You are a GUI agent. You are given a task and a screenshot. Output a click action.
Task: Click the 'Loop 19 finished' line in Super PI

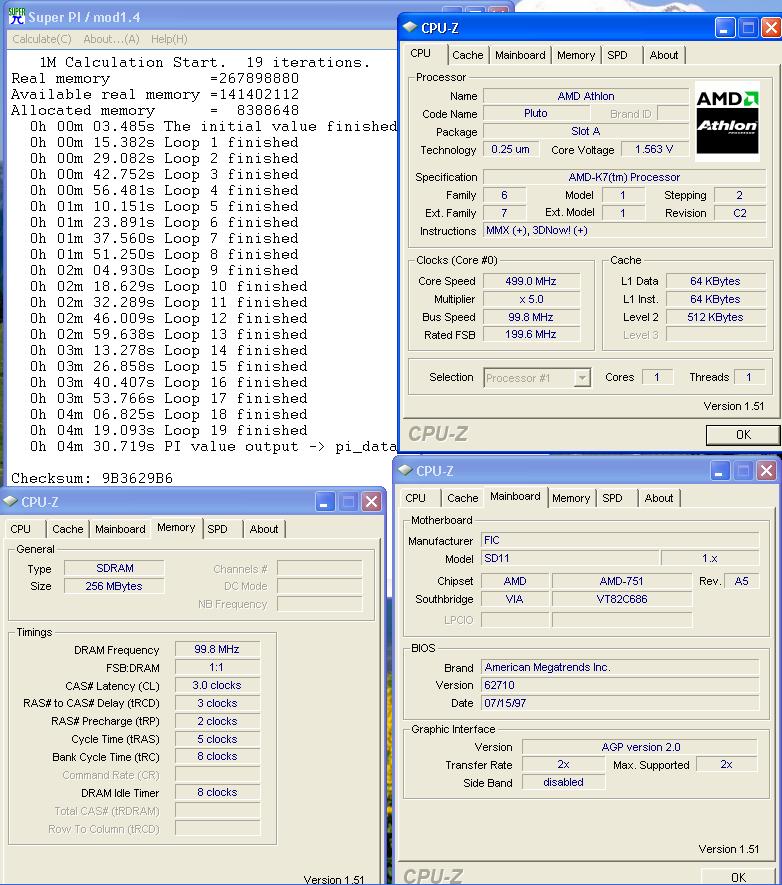coord(169,431)
